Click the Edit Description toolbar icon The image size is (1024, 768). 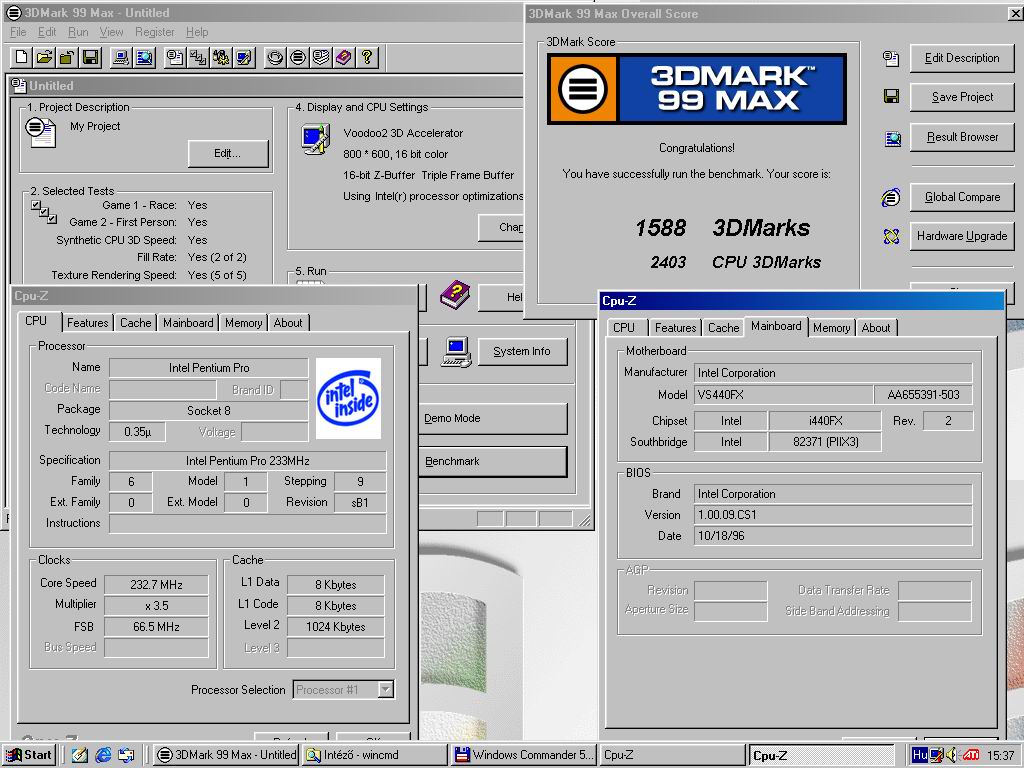tap(174, 57)
